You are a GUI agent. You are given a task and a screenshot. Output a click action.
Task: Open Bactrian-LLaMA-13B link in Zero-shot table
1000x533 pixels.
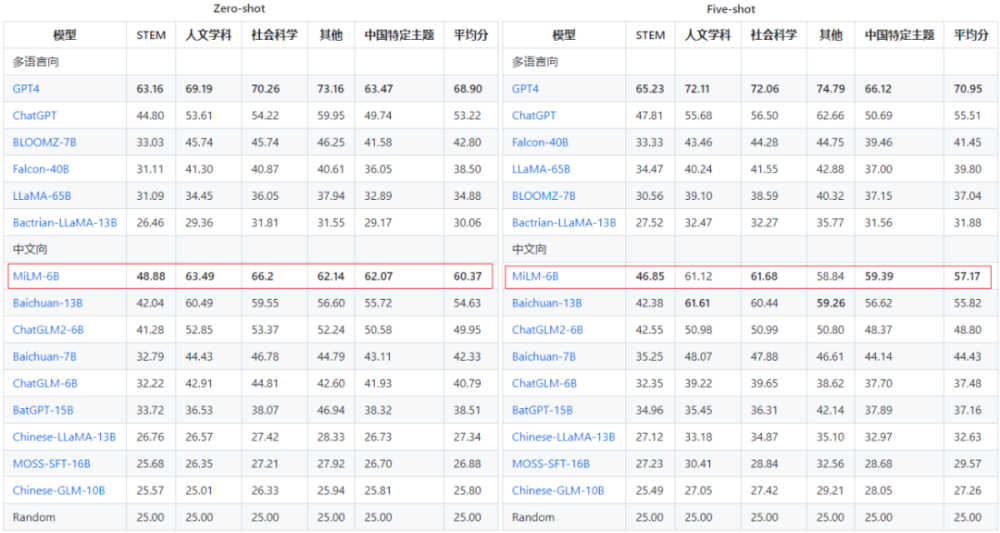click(x=64, y=223)
